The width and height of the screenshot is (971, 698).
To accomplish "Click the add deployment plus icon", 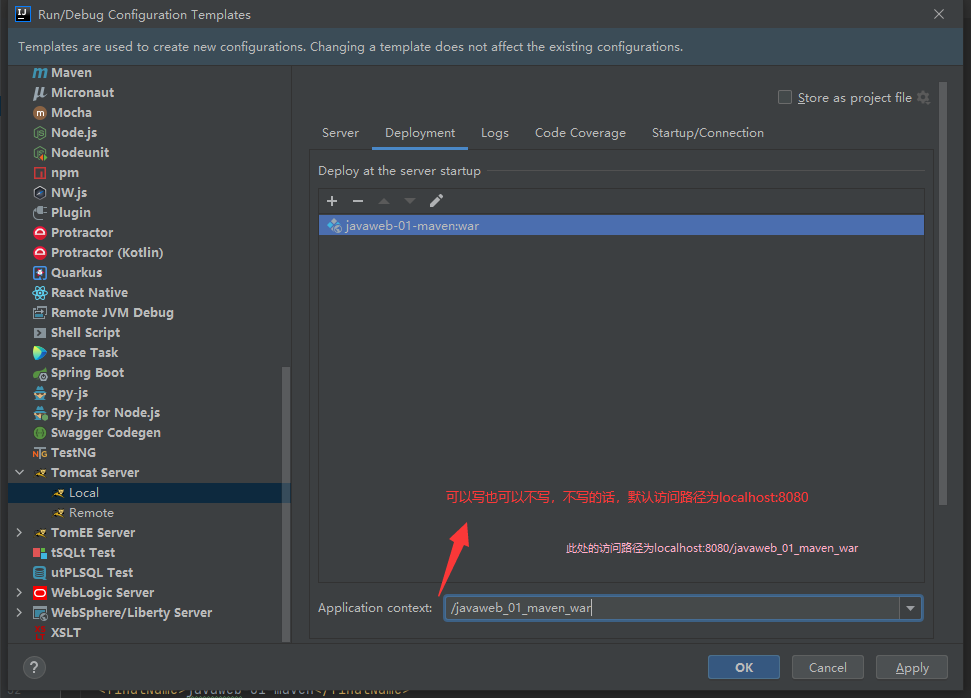I will click(x=332, y=201).
